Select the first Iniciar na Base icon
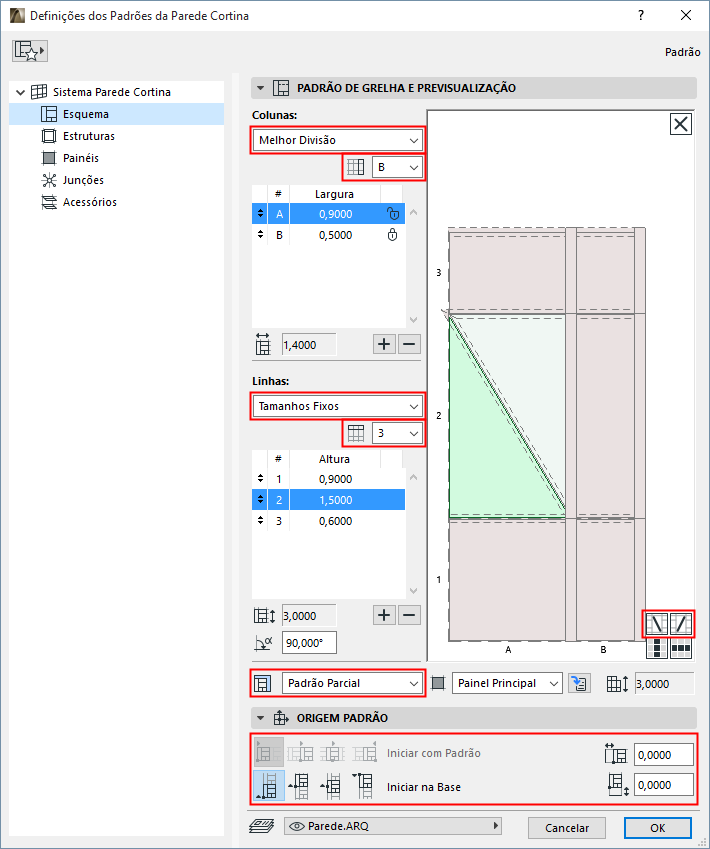 tap(269, 786)
